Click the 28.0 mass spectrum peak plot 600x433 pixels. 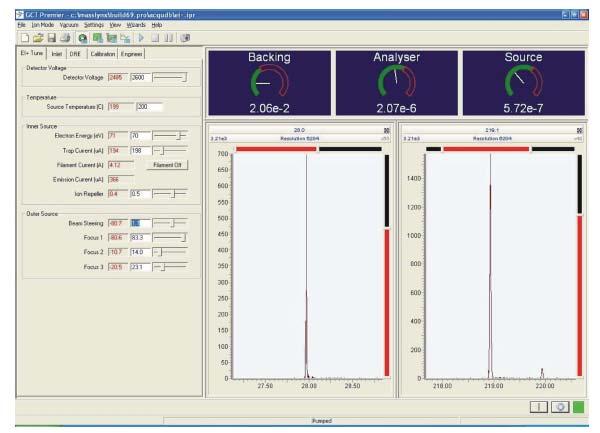(x=308, y=266)
